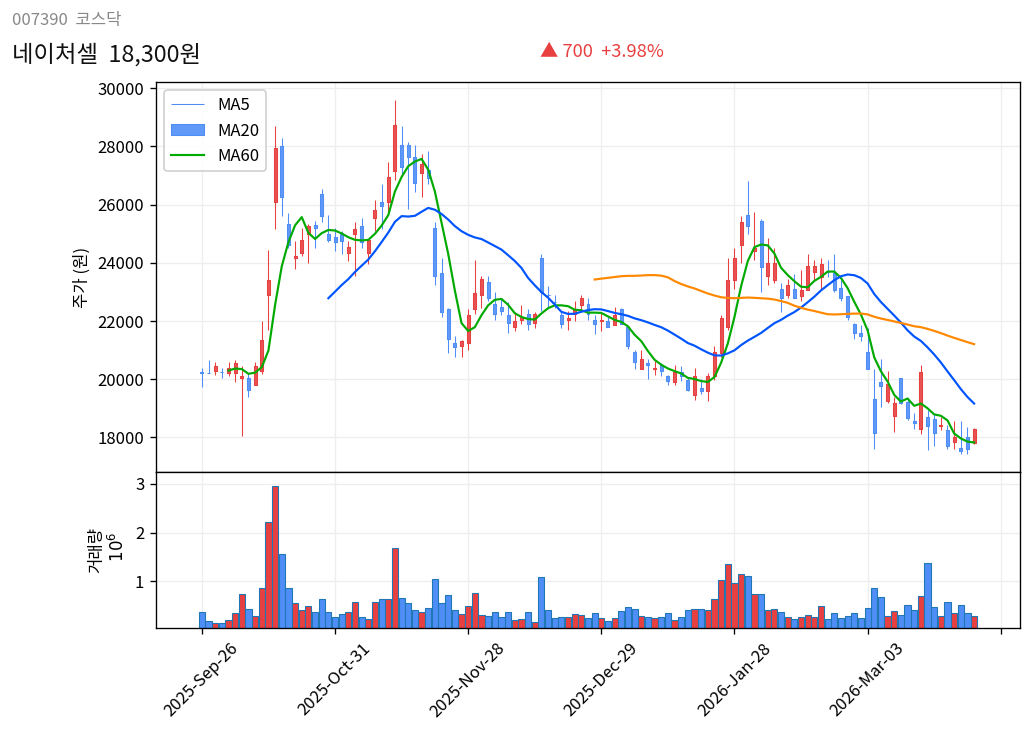Click the stock code 007390 text
This screenshot has height=733, width=1032.
point(39,17)
